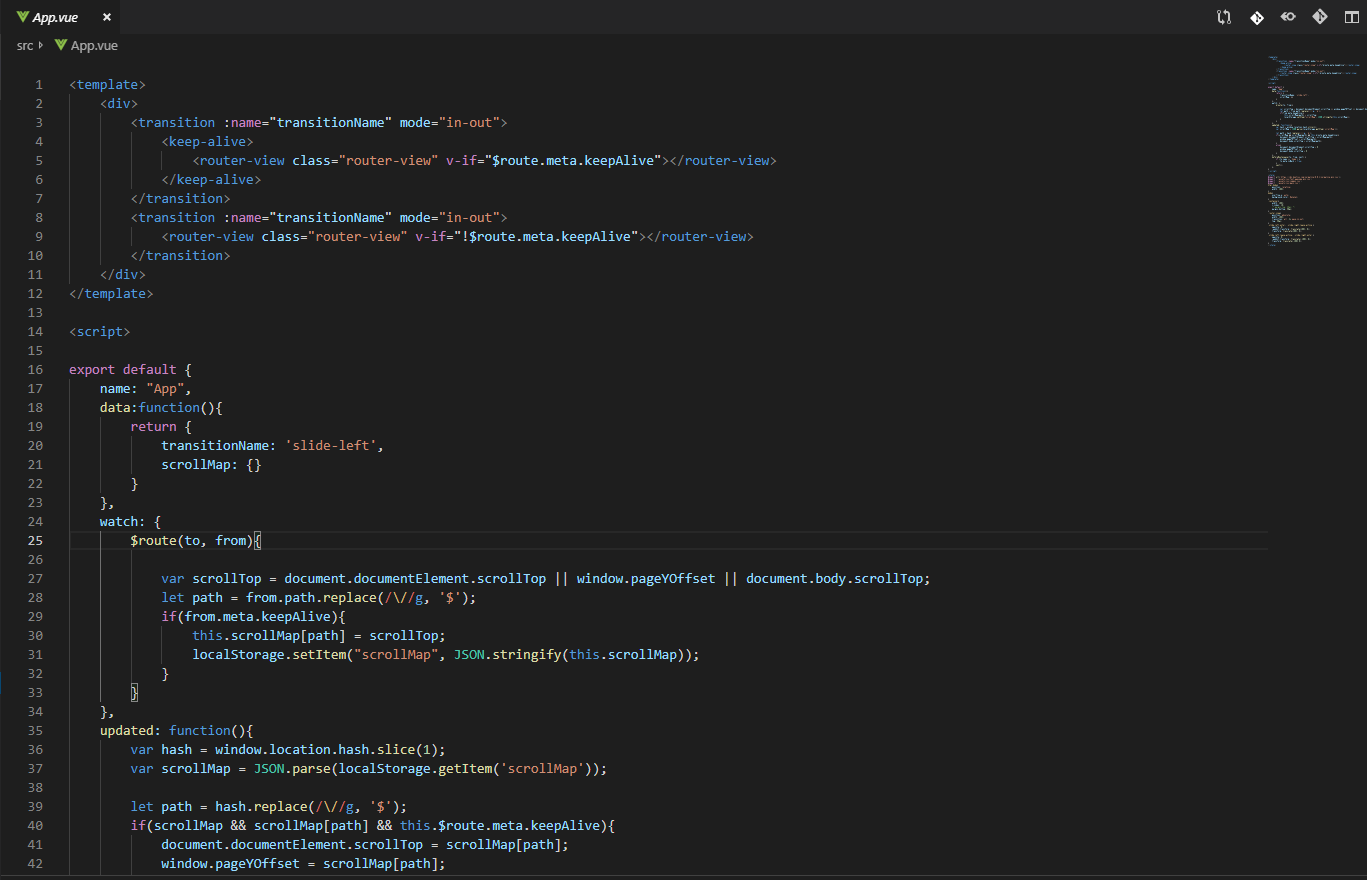The height and width of the screenshot is (880, 1367).
Task: Click 'scrollMap: {}' property
Action: coord(211,464)
